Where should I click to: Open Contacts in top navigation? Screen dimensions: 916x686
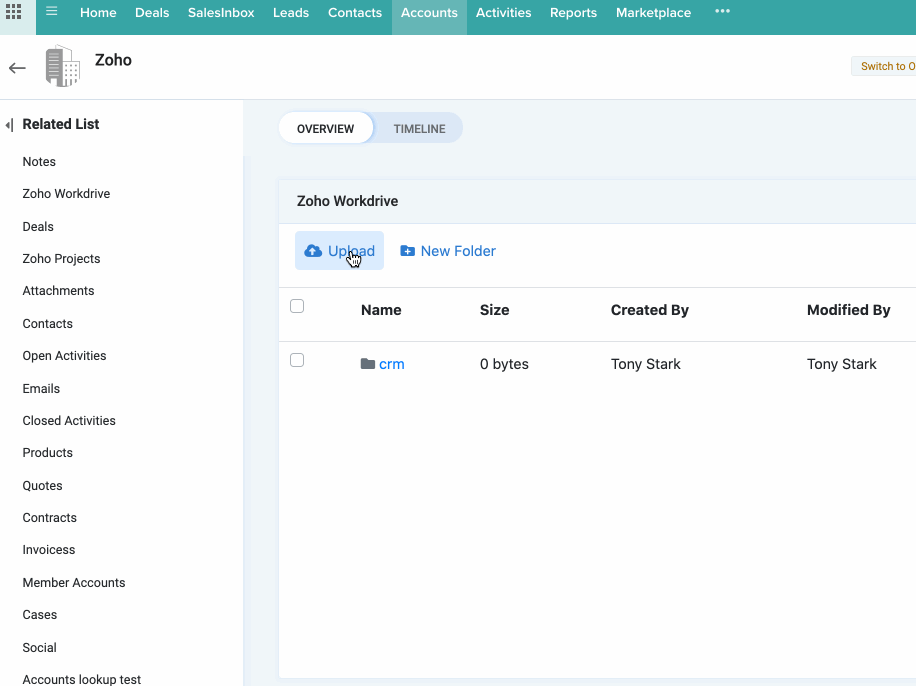point(355,13)
